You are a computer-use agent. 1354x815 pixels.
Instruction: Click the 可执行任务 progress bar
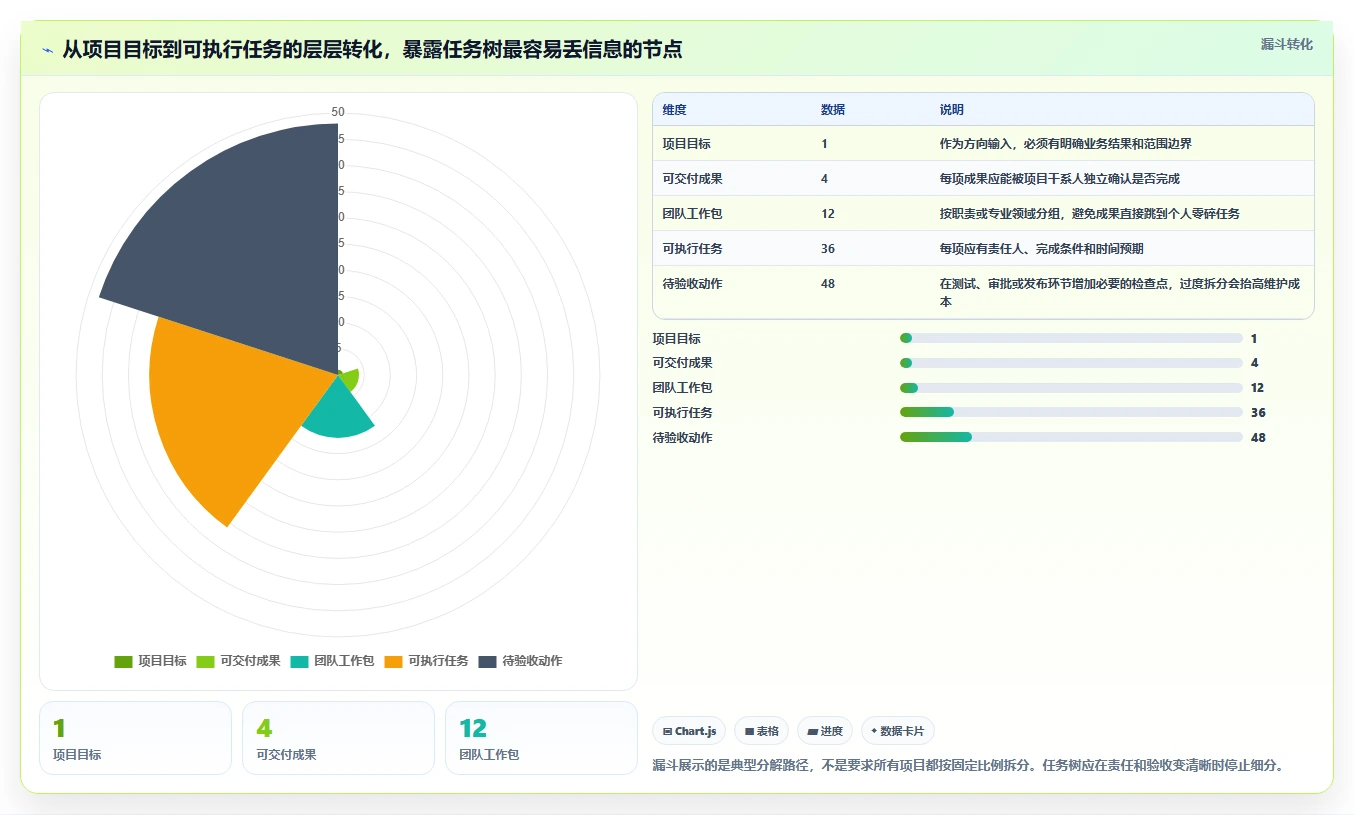pyautogui.click(x=1071, y=412)
